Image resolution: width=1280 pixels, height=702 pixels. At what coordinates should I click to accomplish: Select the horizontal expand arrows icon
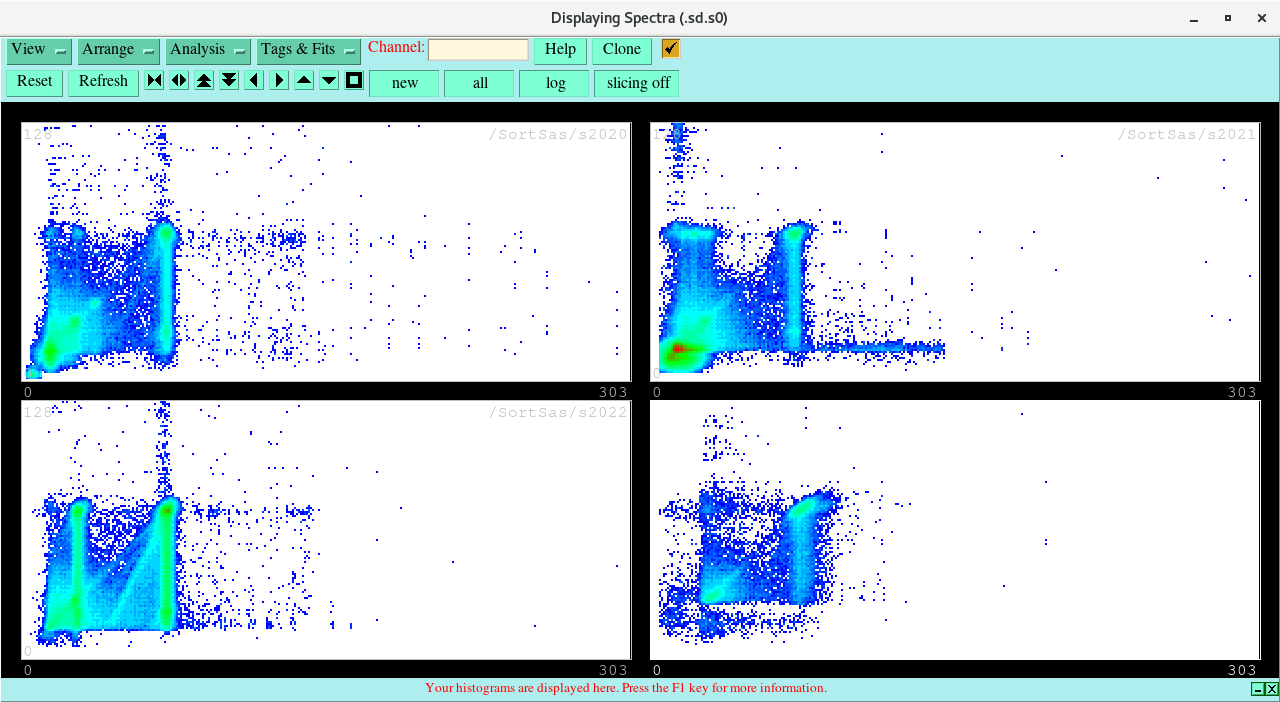tap(178, 80)
